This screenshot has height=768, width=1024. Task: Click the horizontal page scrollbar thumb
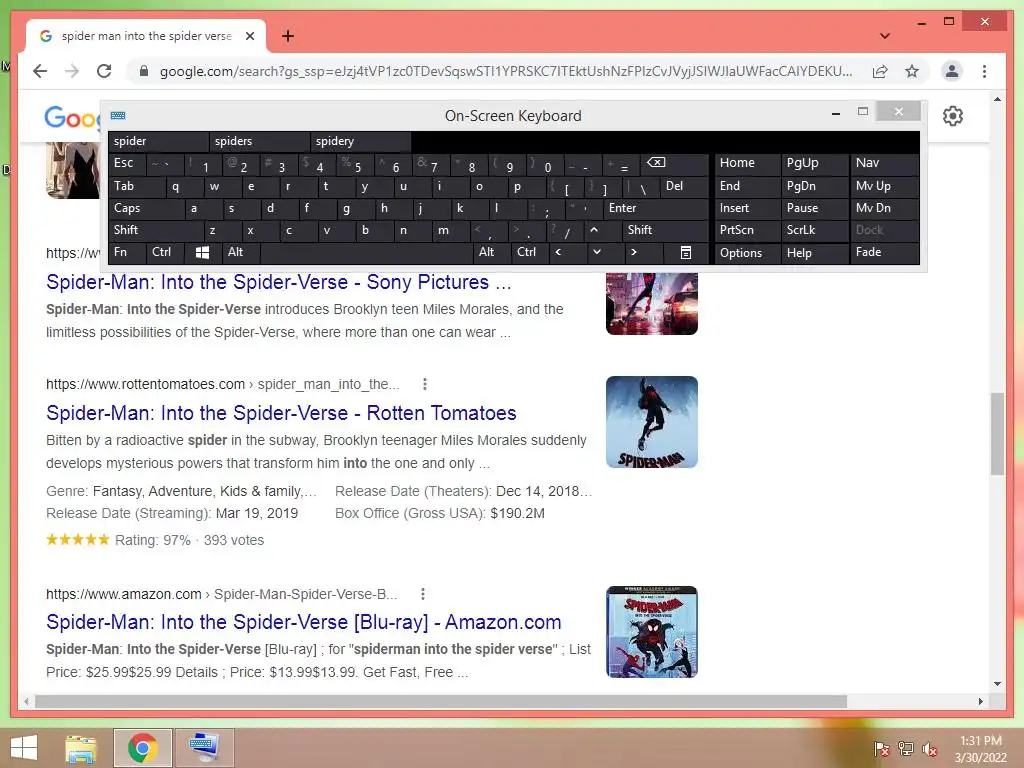click(441, 701)
